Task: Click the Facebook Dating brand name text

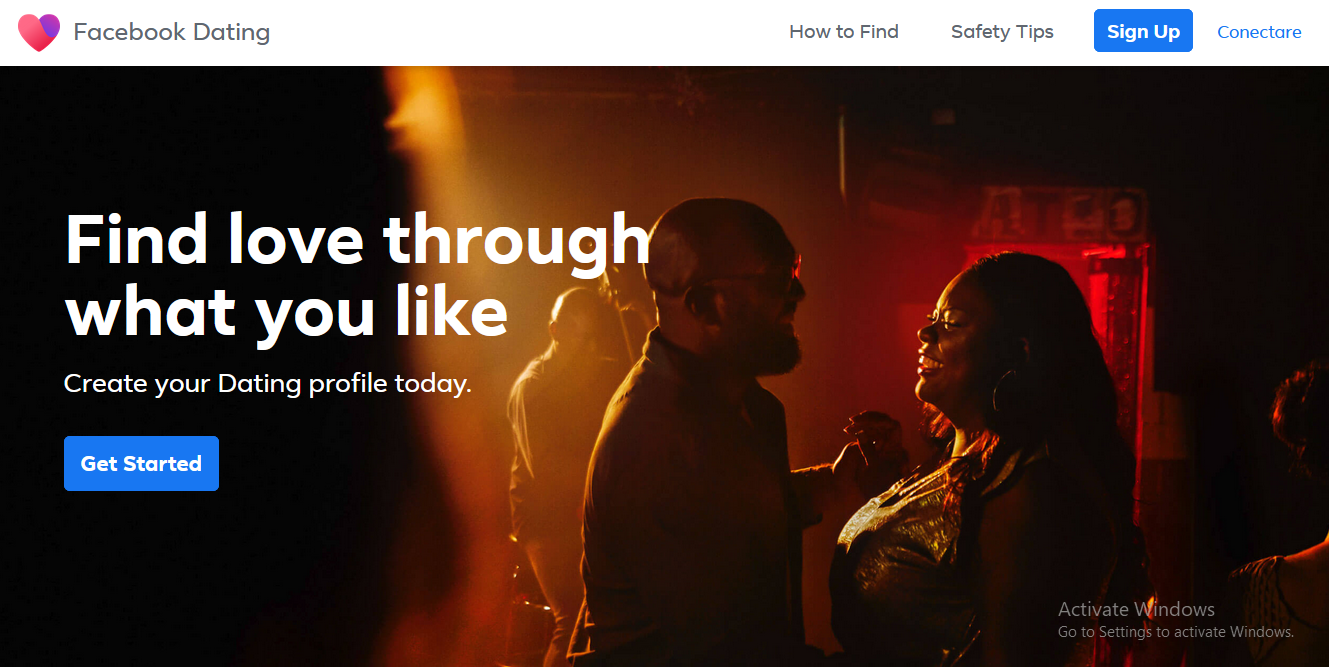Action: tap(172, 32)
